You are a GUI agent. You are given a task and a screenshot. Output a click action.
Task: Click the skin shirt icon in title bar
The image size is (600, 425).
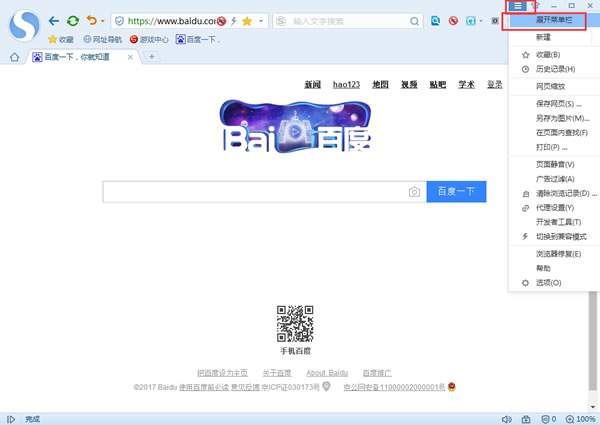click(x=536, y=5)
